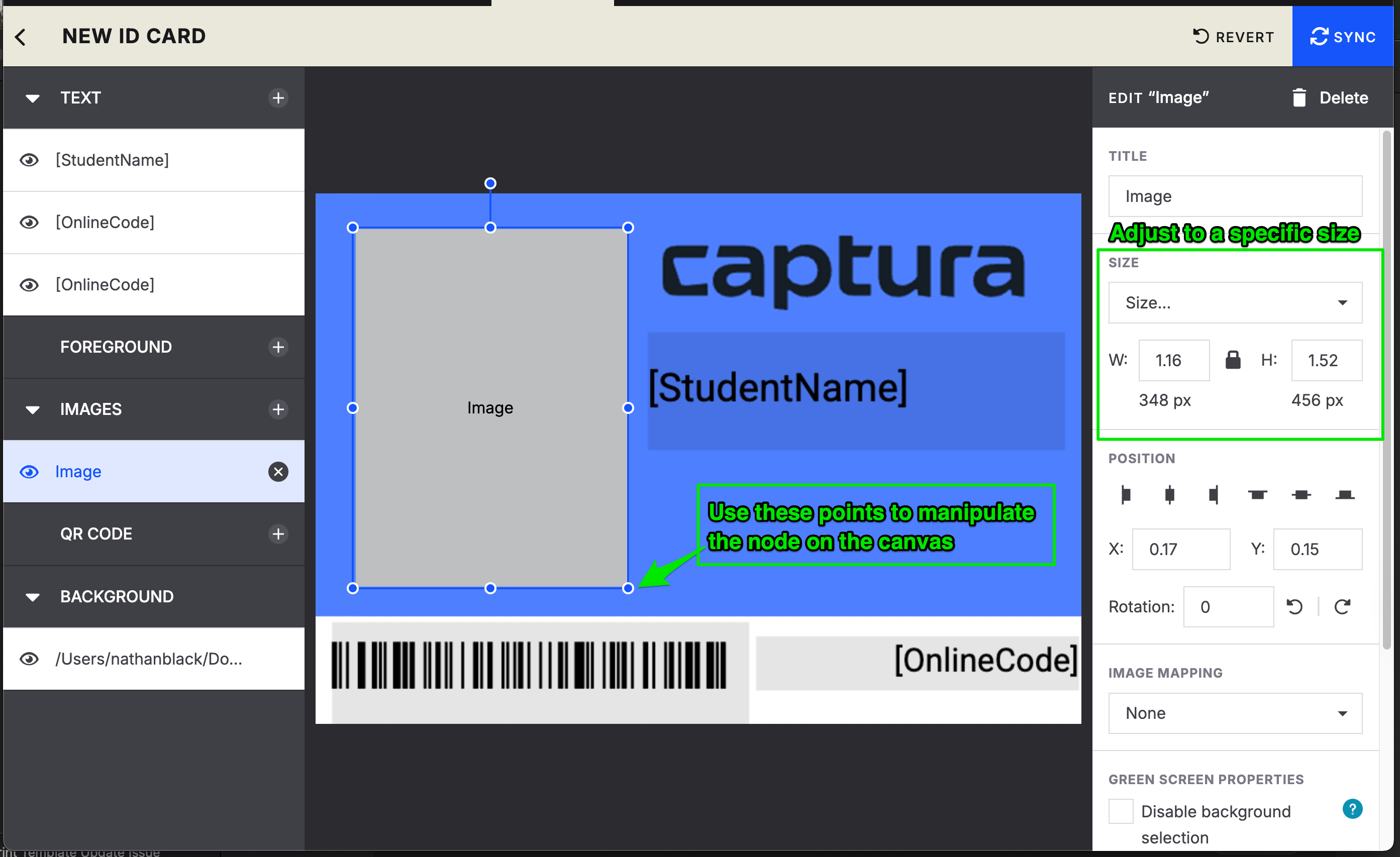Align node to right edge

coord(1214,495)
